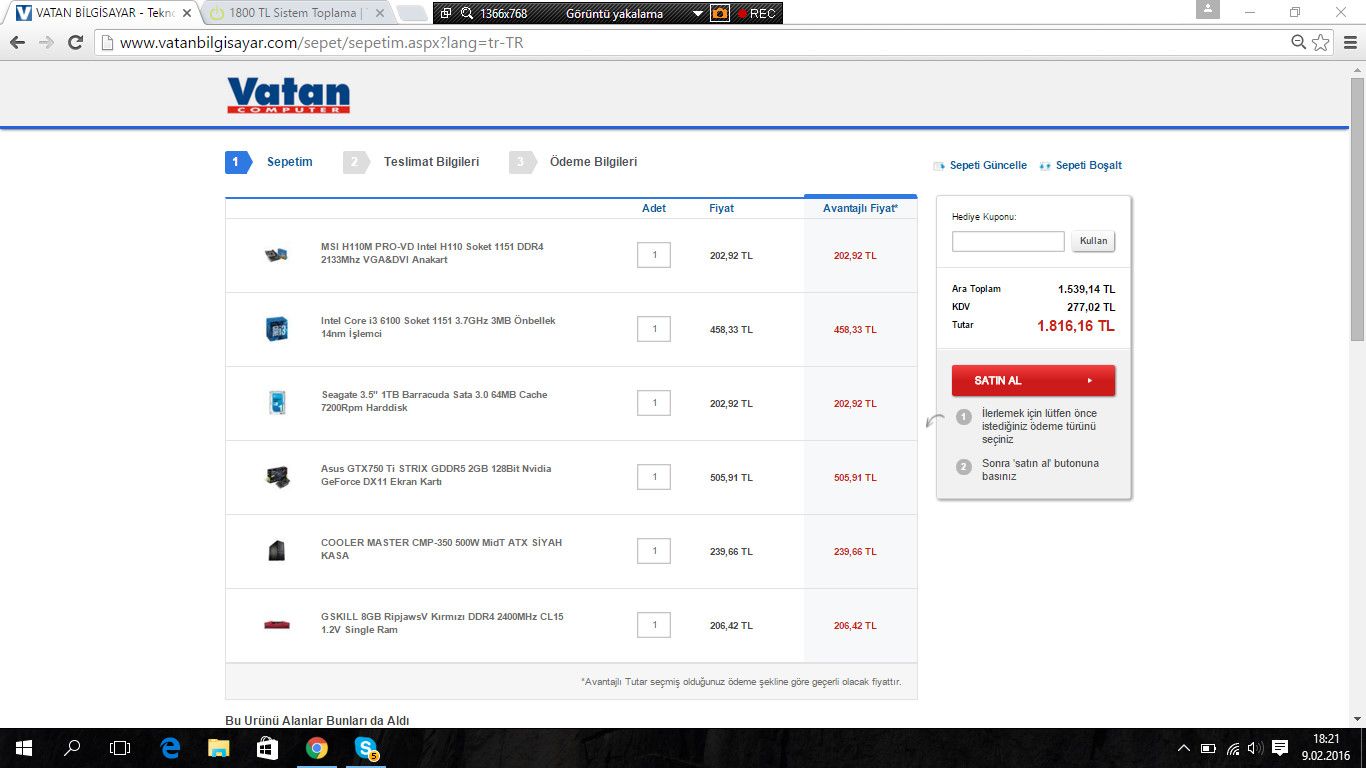Open Task View from the taskbar
Image resolution: width=1366 pixels, height=768 pixels.
[x=120, y=748]
